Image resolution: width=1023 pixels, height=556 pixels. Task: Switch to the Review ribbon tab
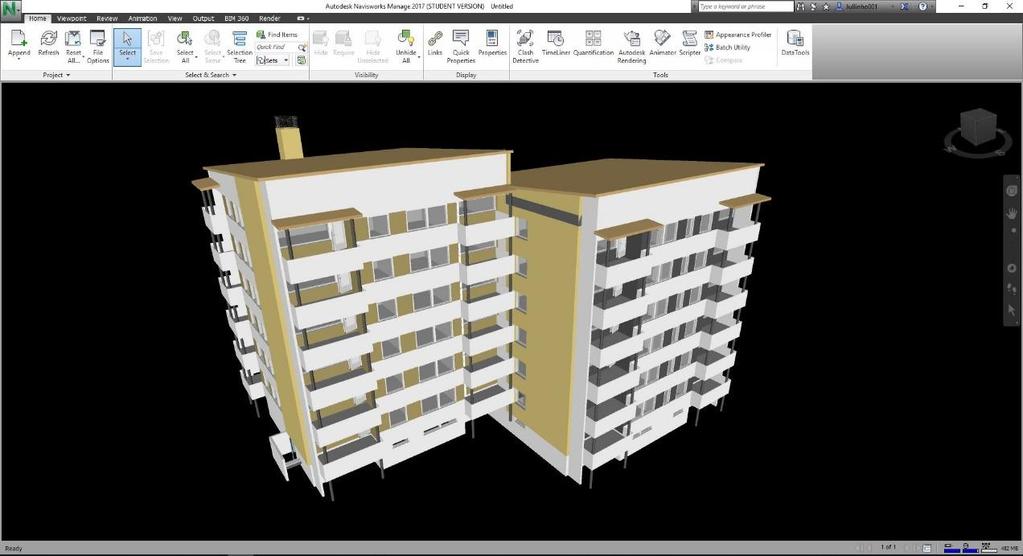pos(107,18)
